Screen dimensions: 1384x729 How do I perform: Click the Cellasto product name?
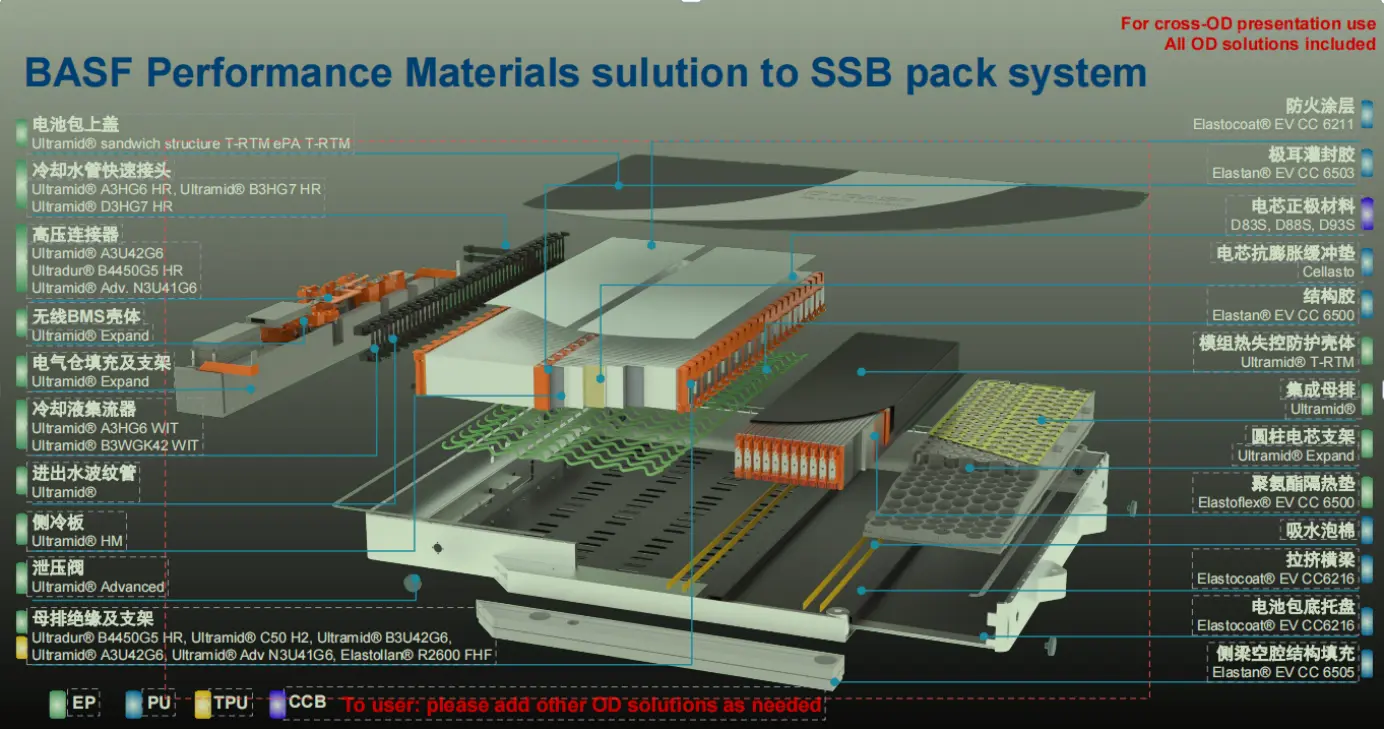1328,272
